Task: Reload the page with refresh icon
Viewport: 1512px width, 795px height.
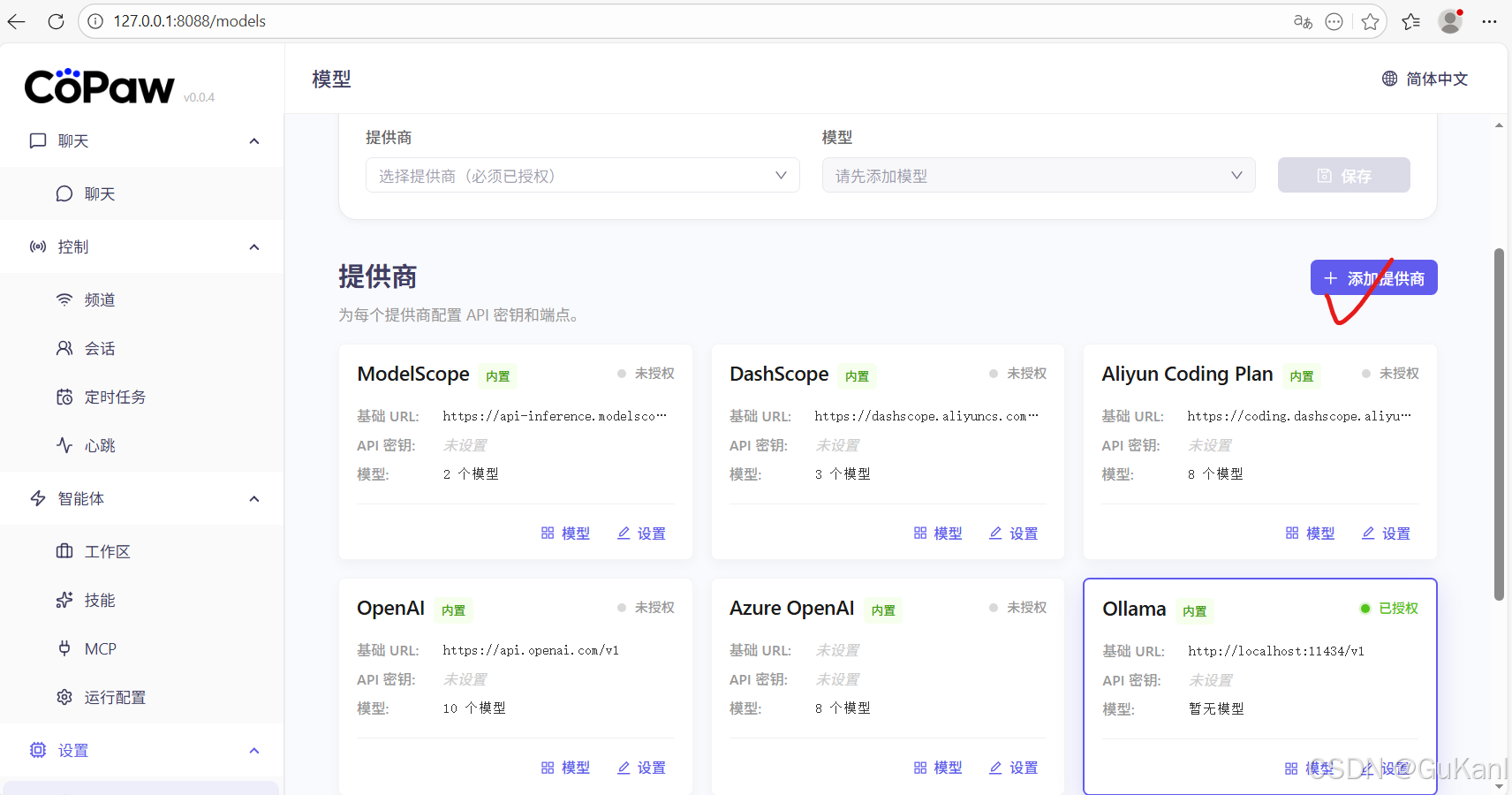Action: tap(56, 21)
